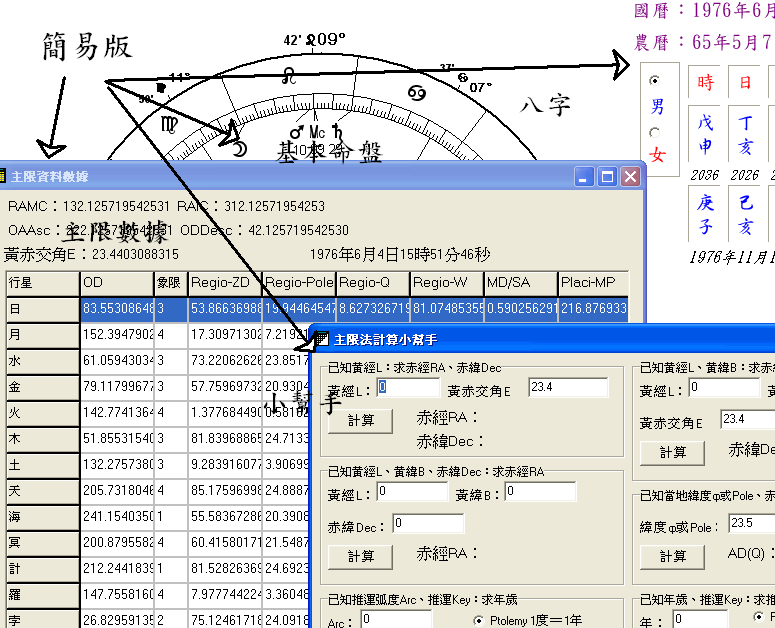Click the MD/SA column header
The width and height of the screenshot is (775, 628).
point(520,283)
